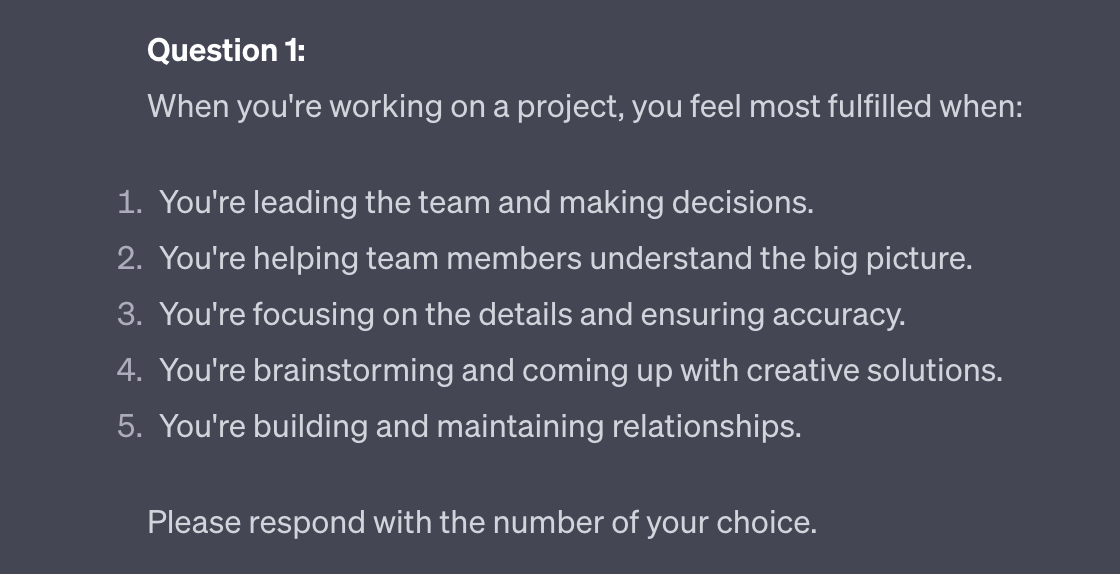Click the 'Question 1:' heading

coord(226,50)
